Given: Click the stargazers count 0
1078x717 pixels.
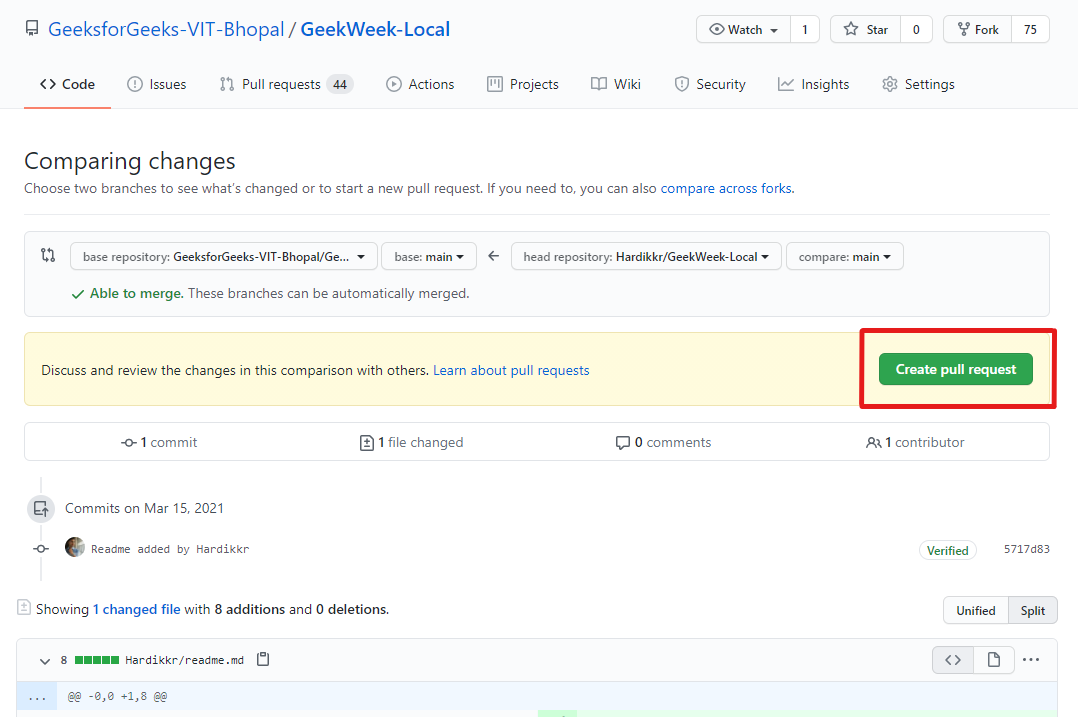Looking at the screenshot, I should (916, 30).
